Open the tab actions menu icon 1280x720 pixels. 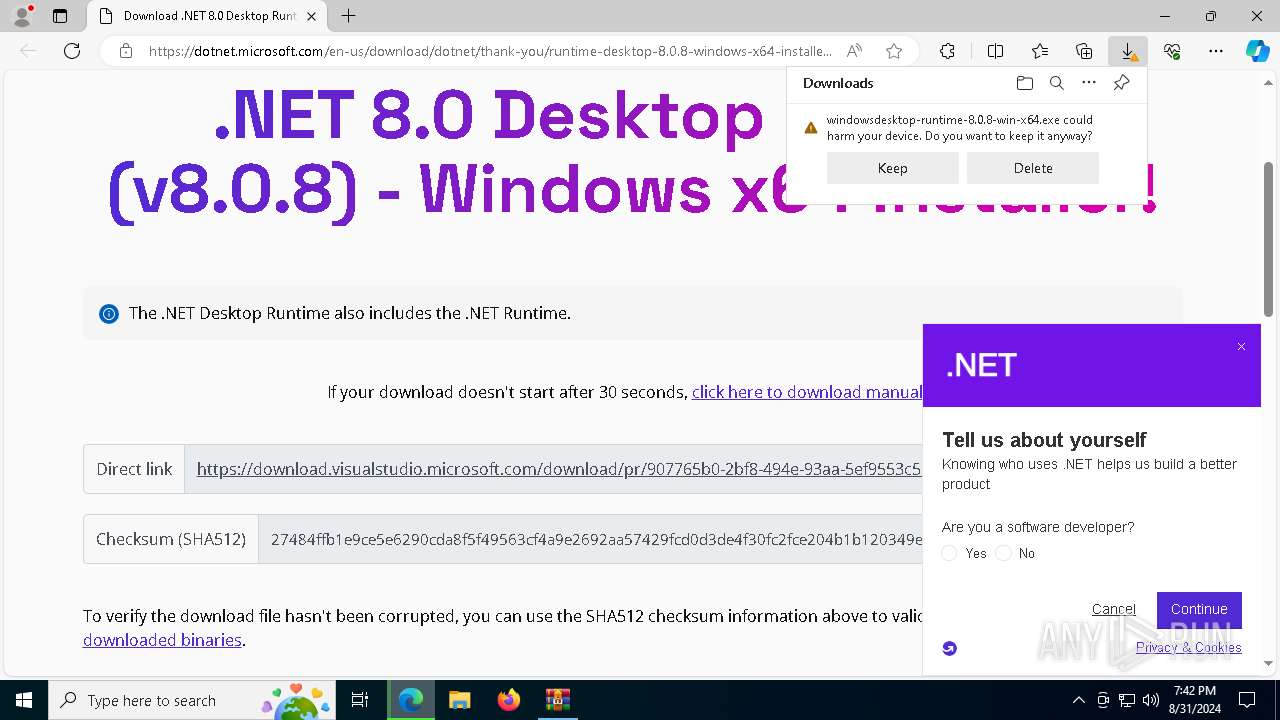(60, 16)
